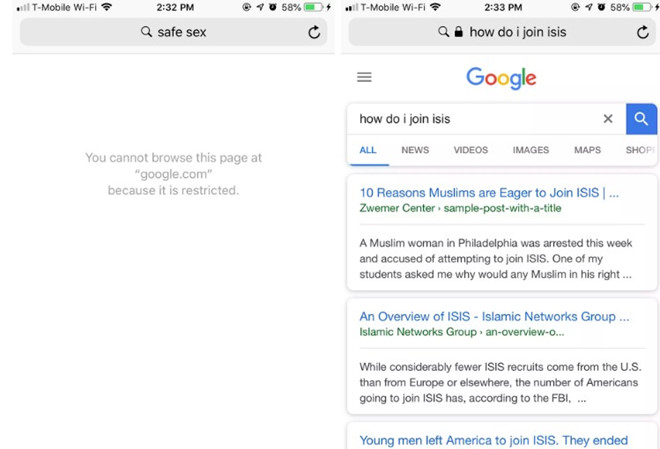The image size is (660, 449).
Task: Tap the padlock icon in right address bar
Action: (x=458, y=32)
